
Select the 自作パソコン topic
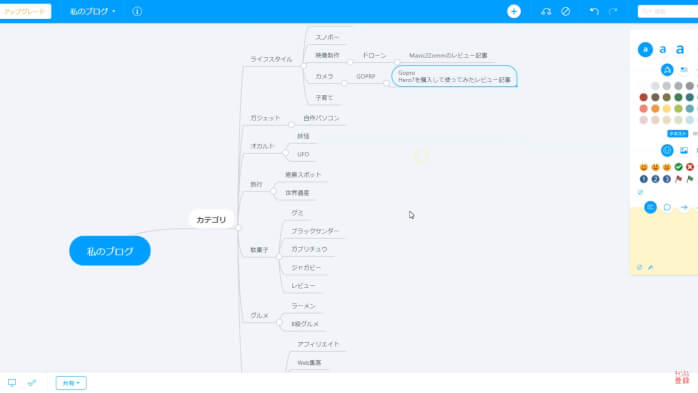[x=321, y=118]
